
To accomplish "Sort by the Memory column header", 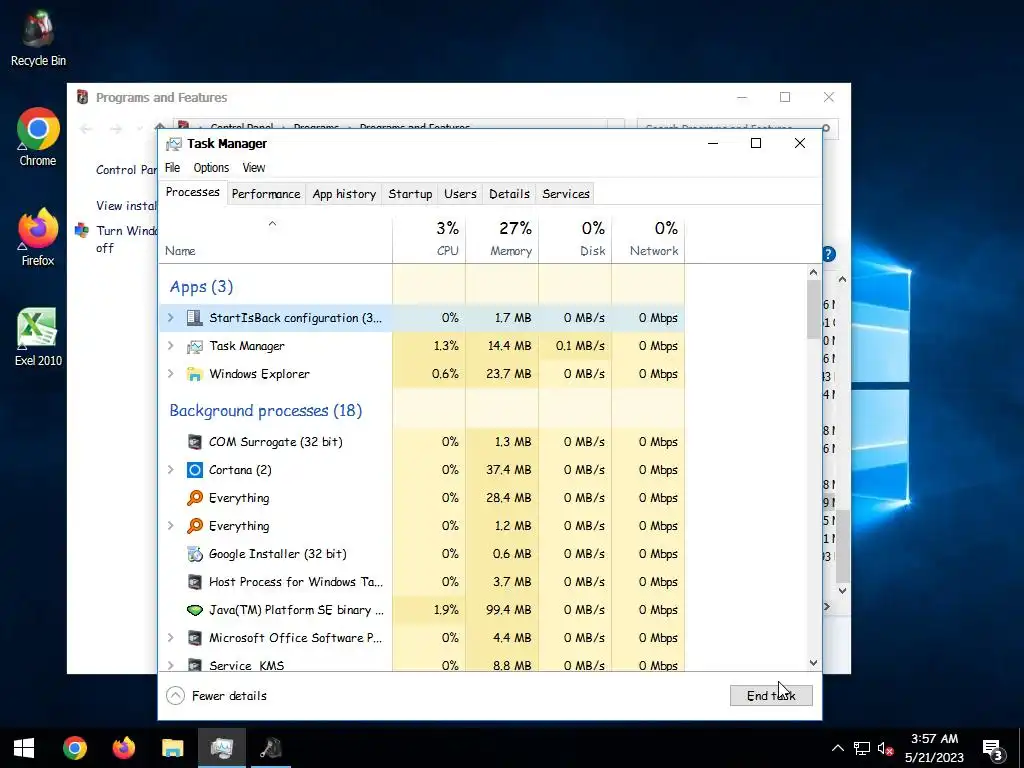I will point(502,239).
